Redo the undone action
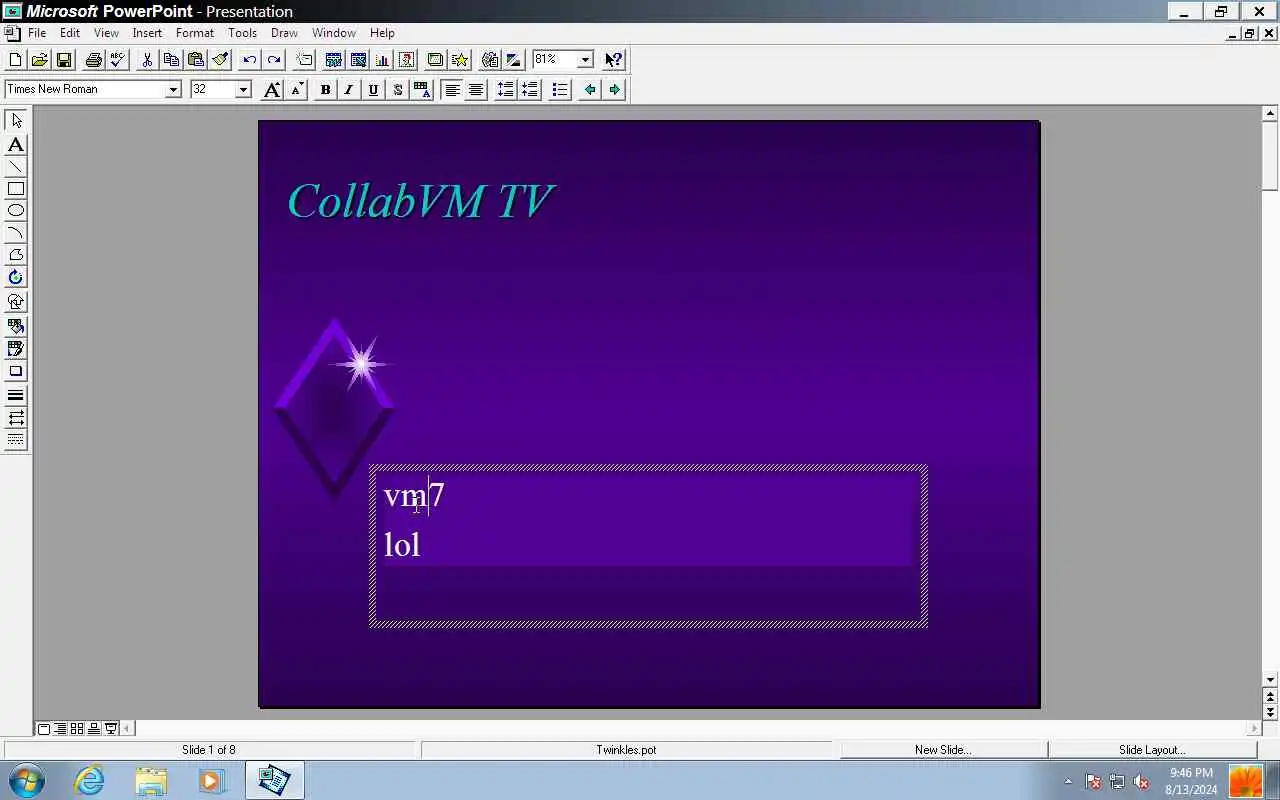Image resolution: width=1280 pixels, height=800 pixels. coord(273,60)
